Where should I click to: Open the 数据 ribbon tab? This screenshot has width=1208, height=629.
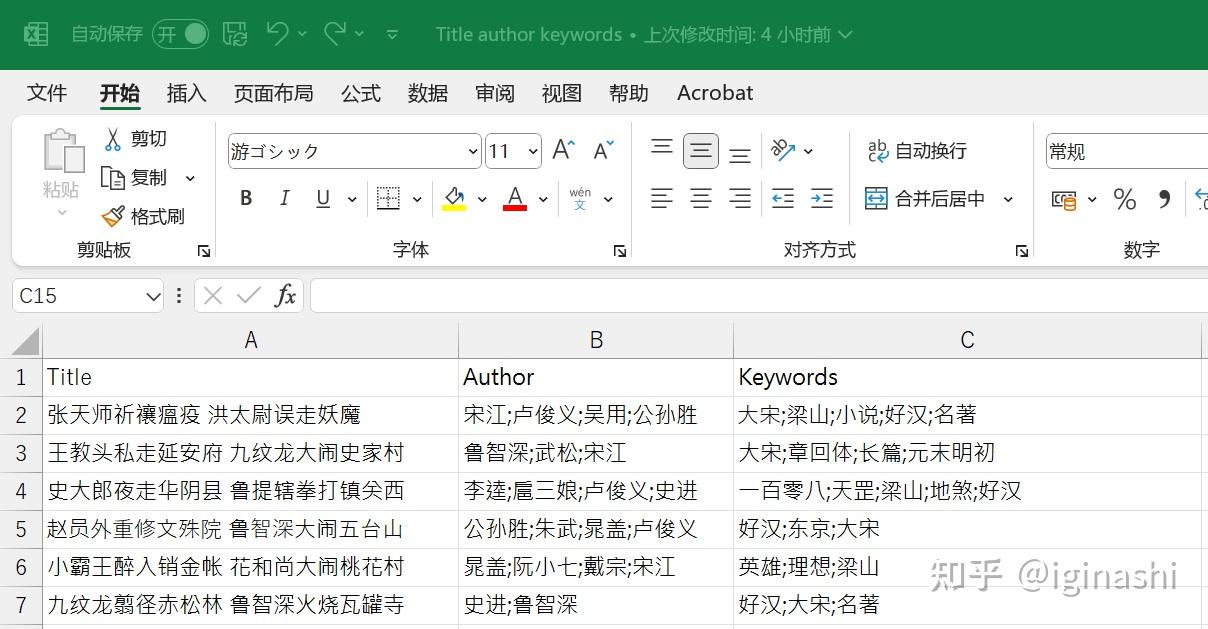click(428, 93)
